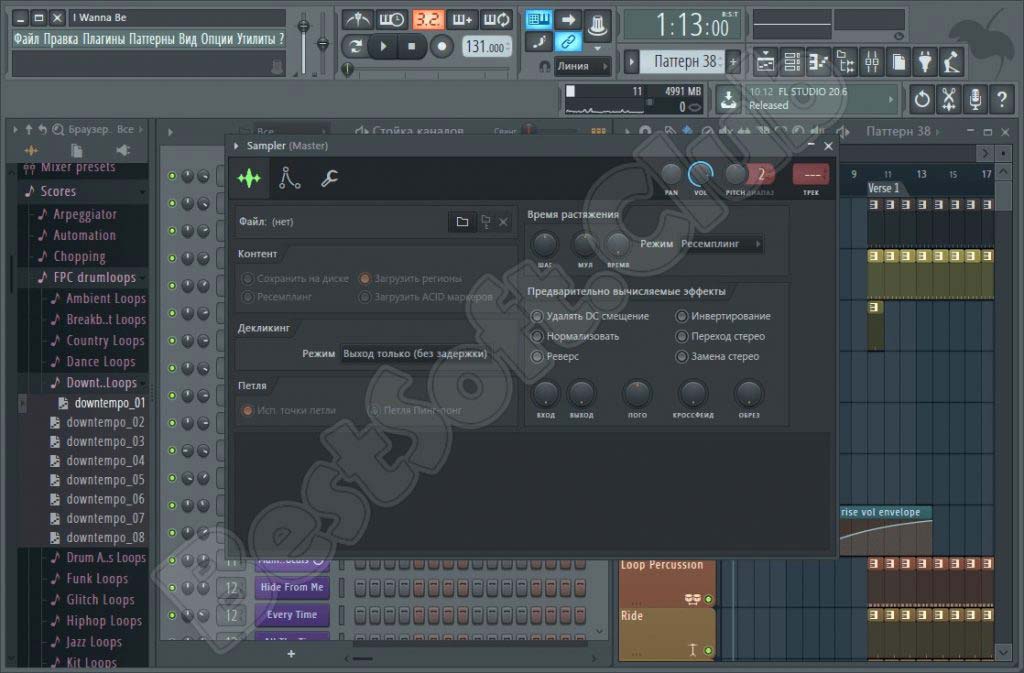Screen dimensions: 1024x673
Task: Open the Mixer from the top toolbar
Action: pyautogui.click(x=870, y=61)
